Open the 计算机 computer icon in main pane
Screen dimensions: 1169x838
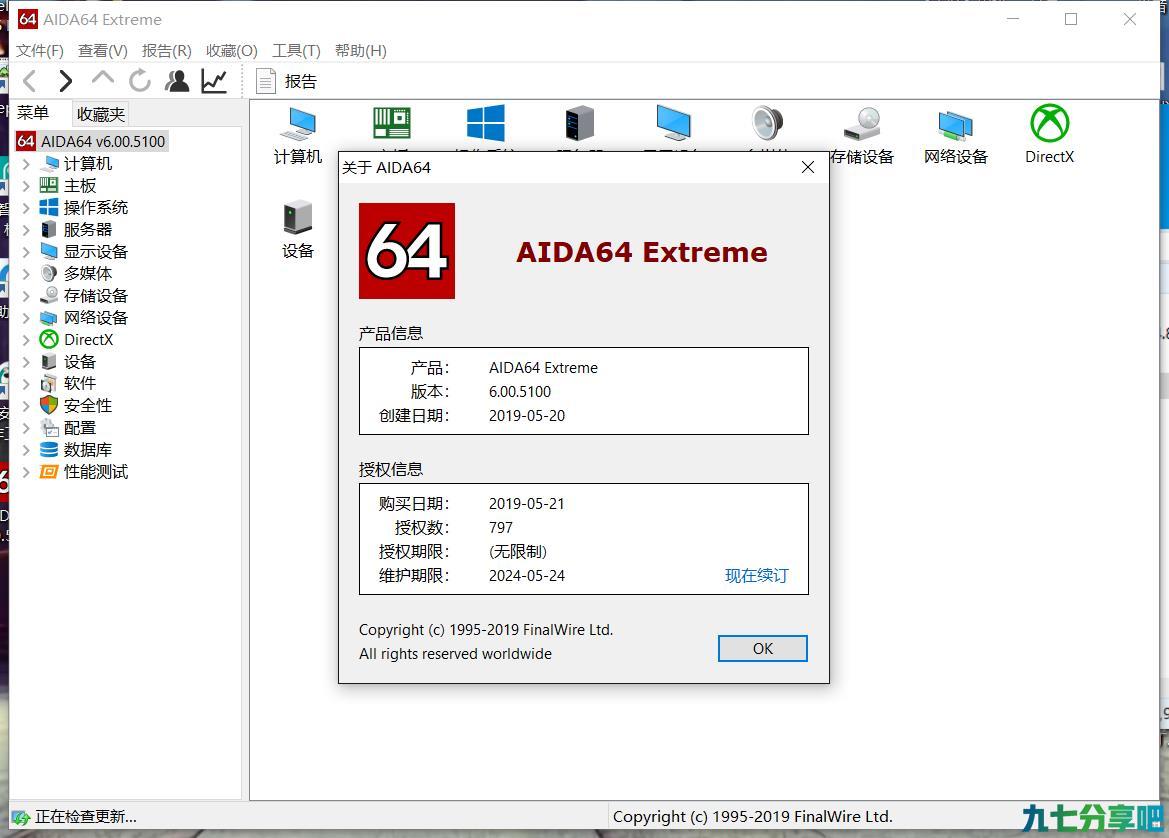click(x=298, y=134)
